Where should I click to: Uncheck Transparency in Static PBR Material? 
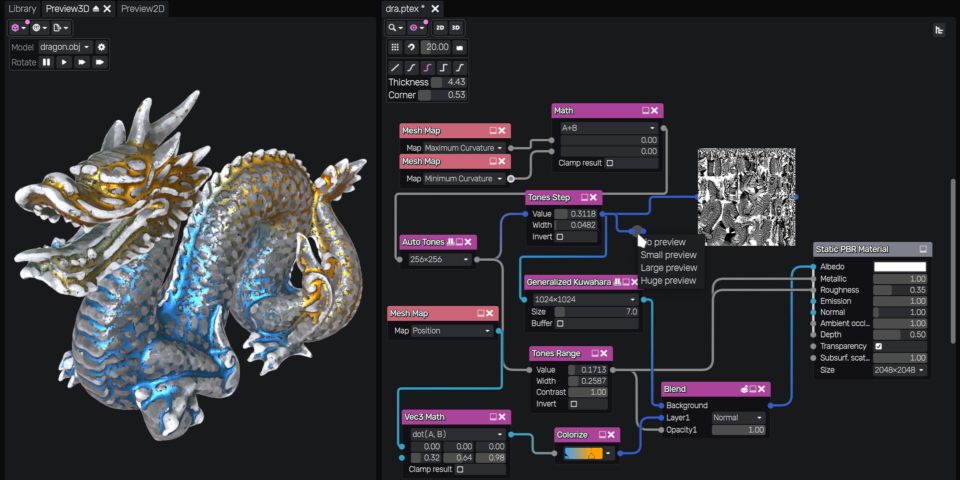coord(878,346)
